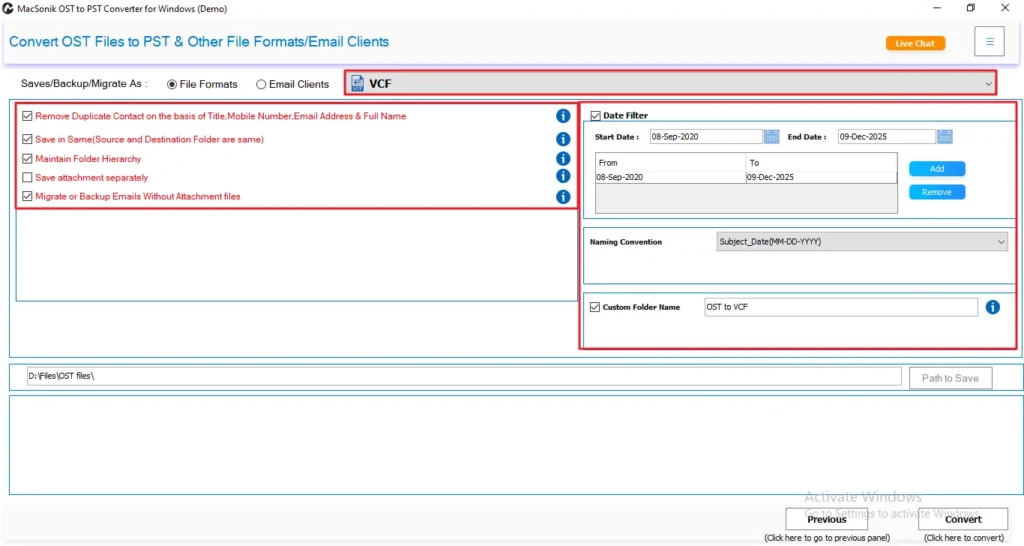Click the Custom Folder Name text field
The image size is (1024, 546).
[839, 307]
